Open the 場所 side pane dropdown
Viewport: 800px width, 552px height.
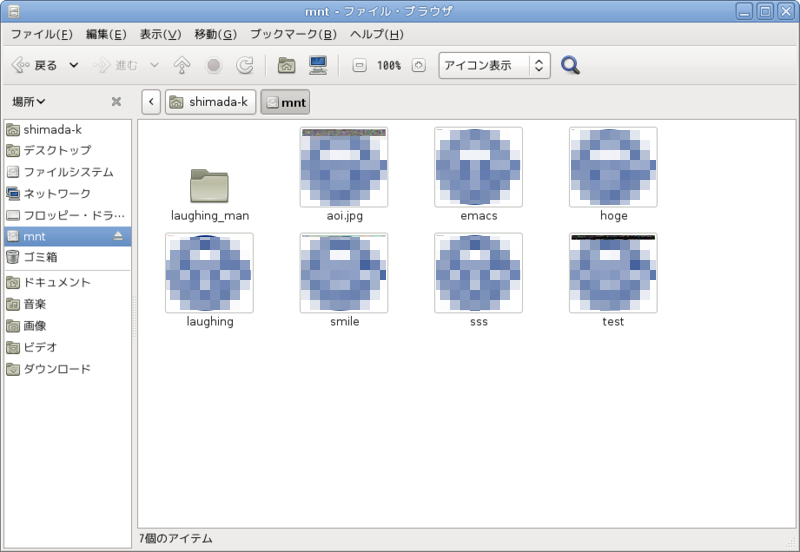tap(29, 102)
